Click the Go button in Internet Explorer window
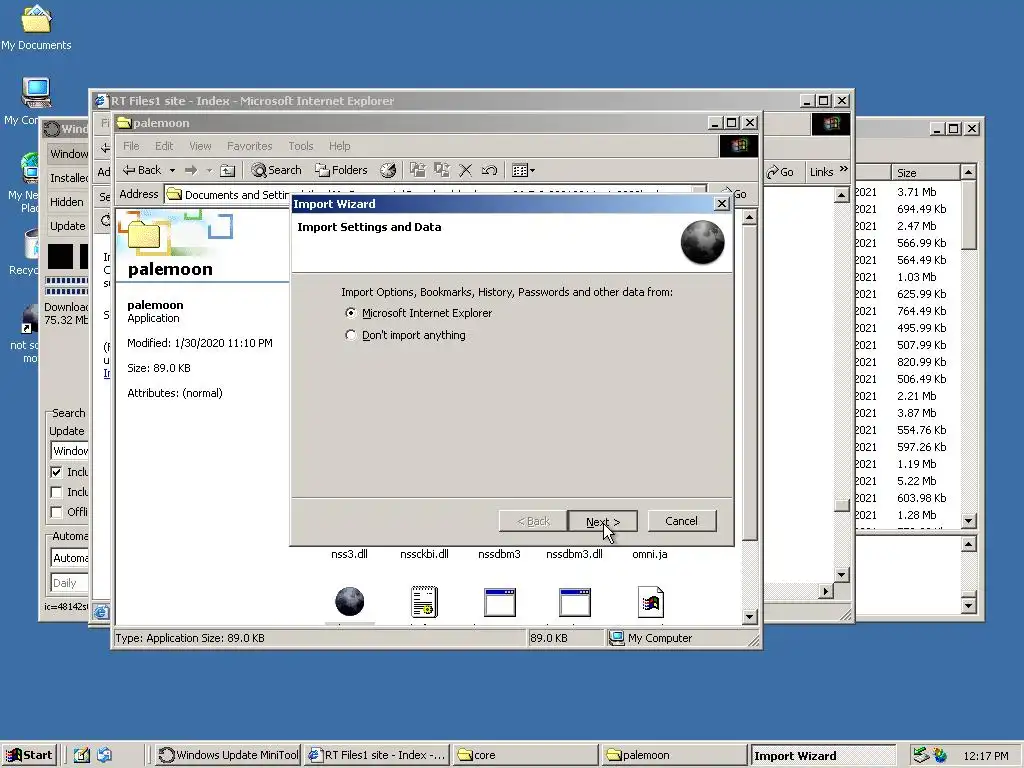This screenshot has height=768, width=1024. click(780, 172)
